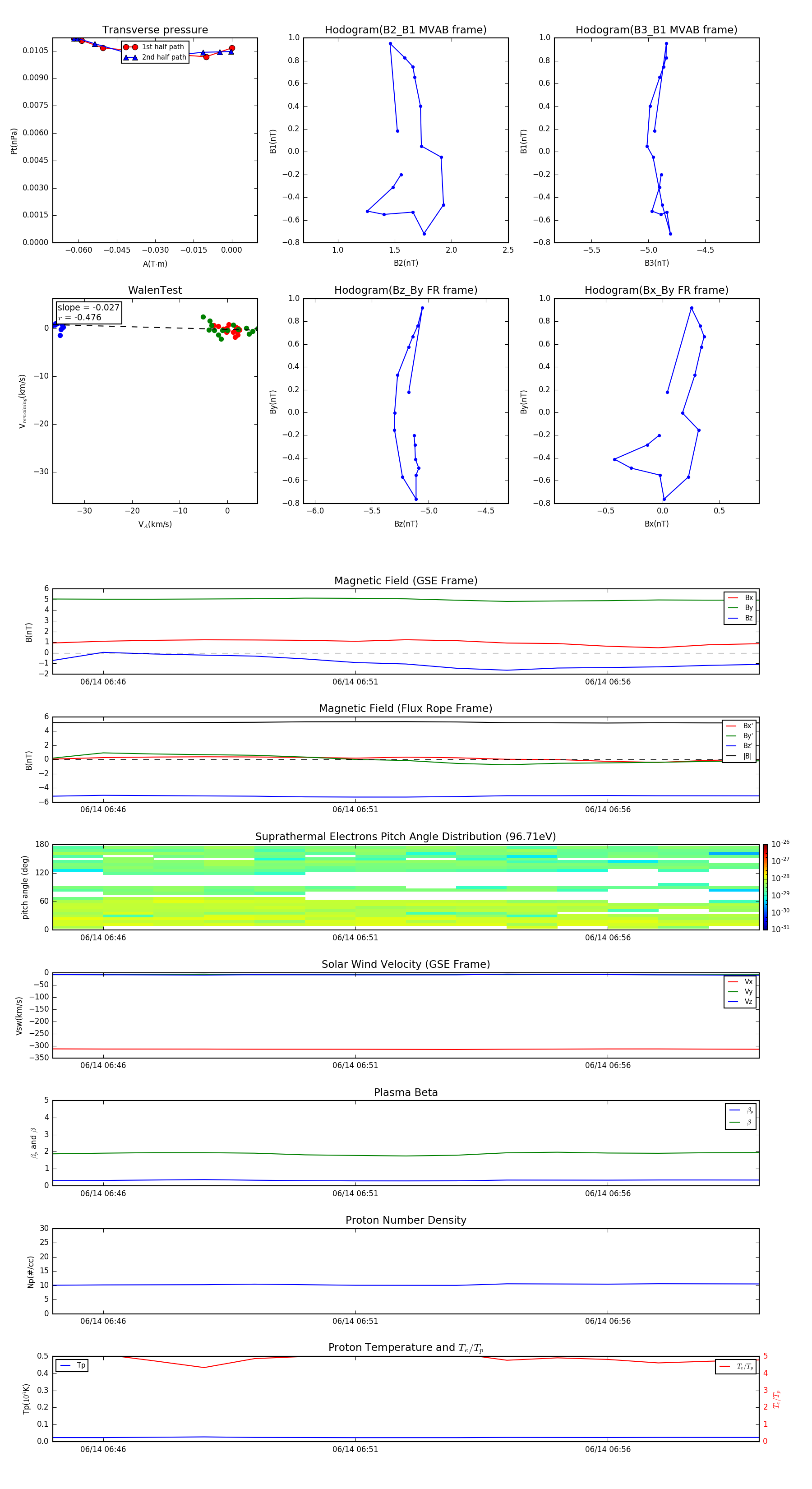Click the 'Proton Temperature and Te/Tp' title

[406, 1347]
